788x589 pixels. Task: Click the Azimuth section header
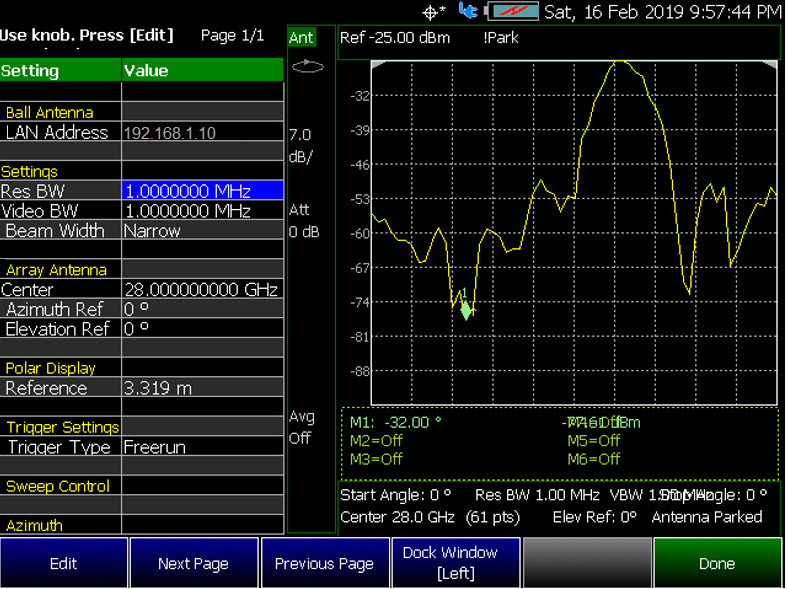(x=34, y=525)
